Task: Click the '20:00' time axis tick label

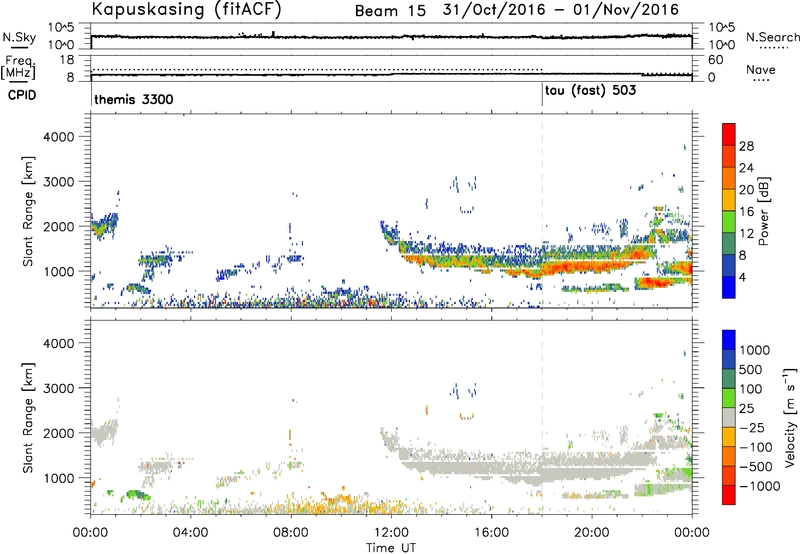Action: point(592,533)
